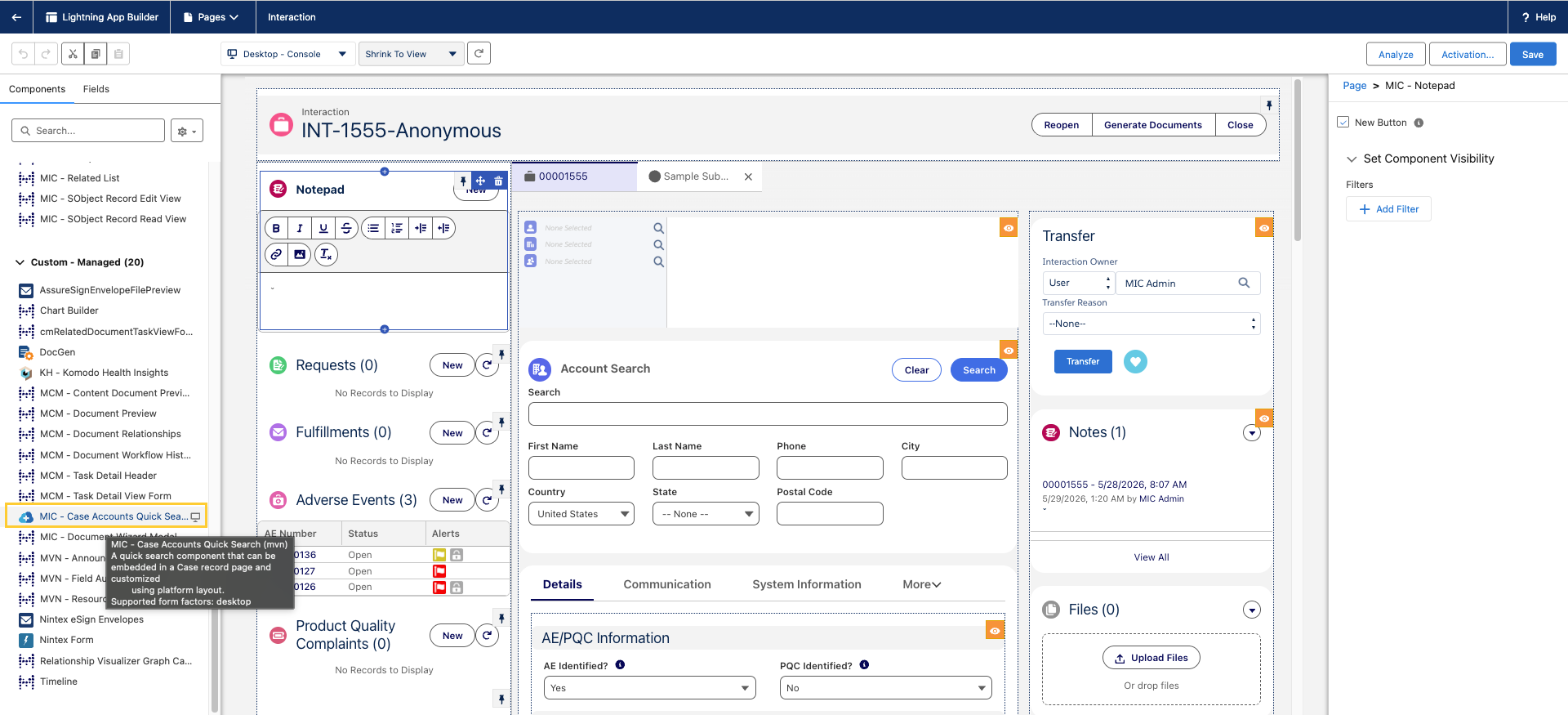Screen dimensions: 1568x715
Task: Open the More tabs menu
Action: pyautogui.click(x=922, y=584)
